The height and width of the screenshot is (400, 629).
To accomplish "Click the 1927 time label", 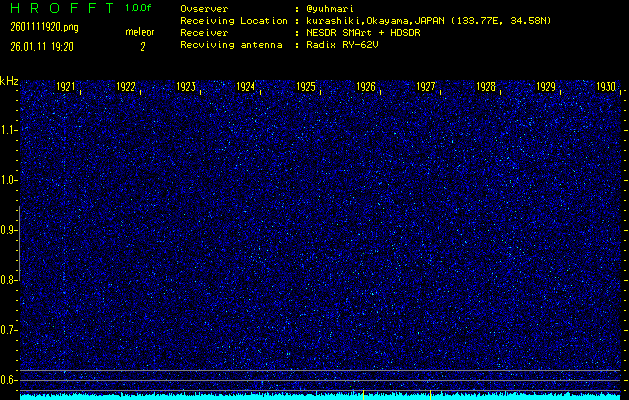I will (426, 87).
